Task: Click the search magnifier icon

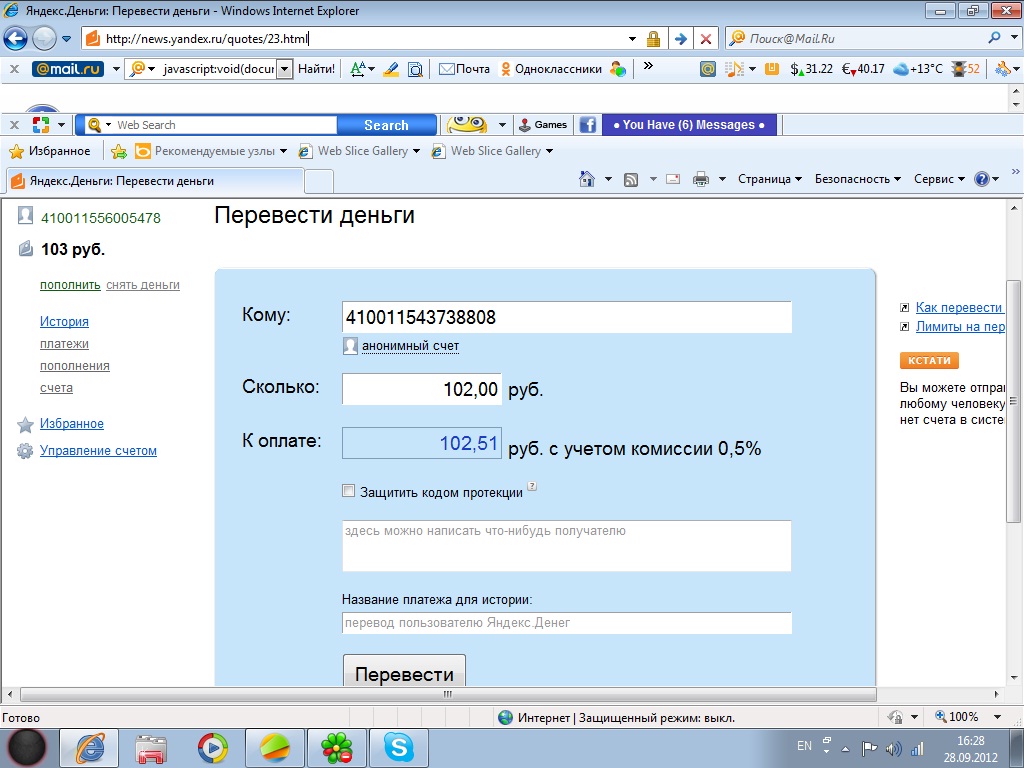Action: click(x=995, y=38)
